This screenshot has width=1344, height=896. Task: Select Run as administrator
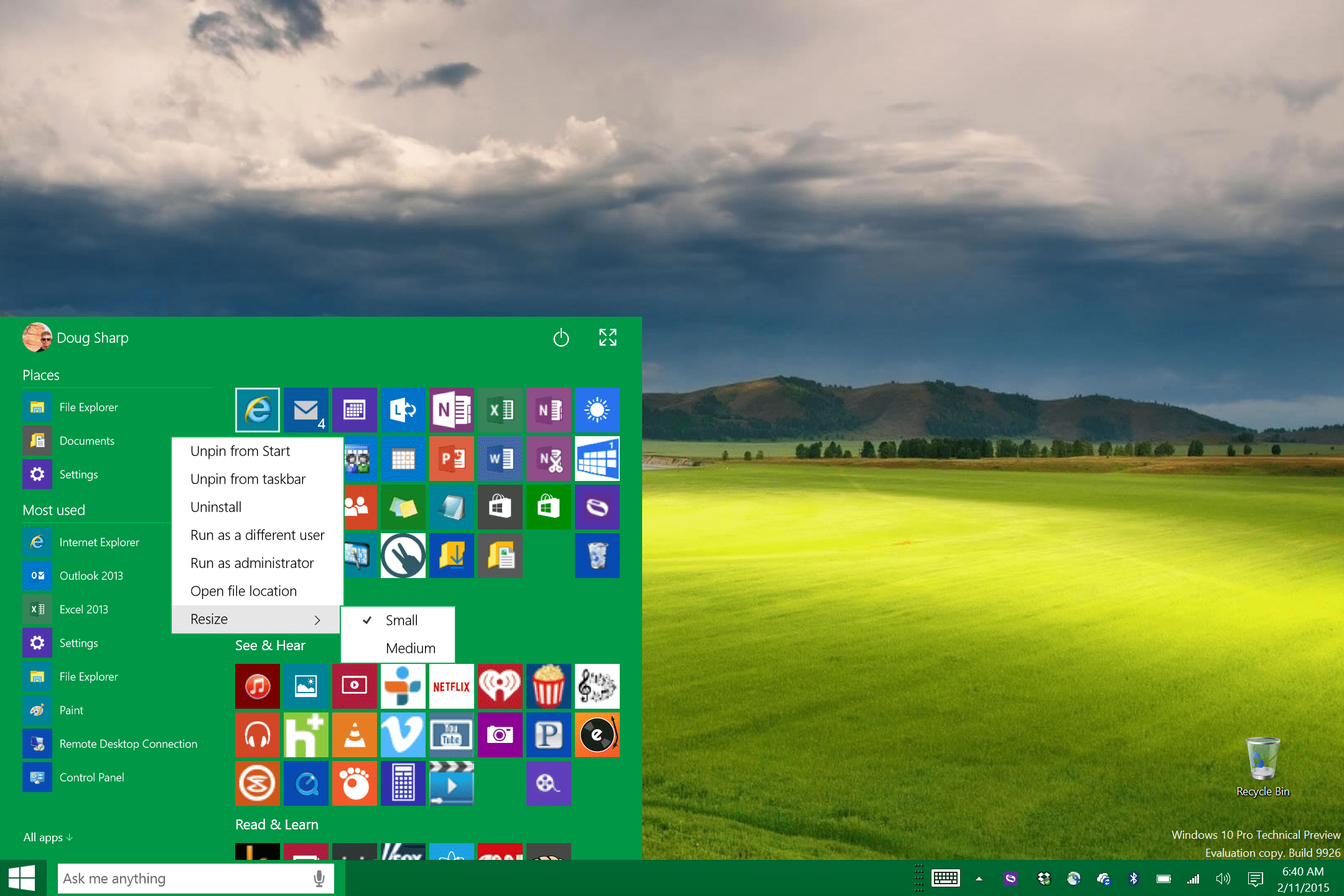258,563
